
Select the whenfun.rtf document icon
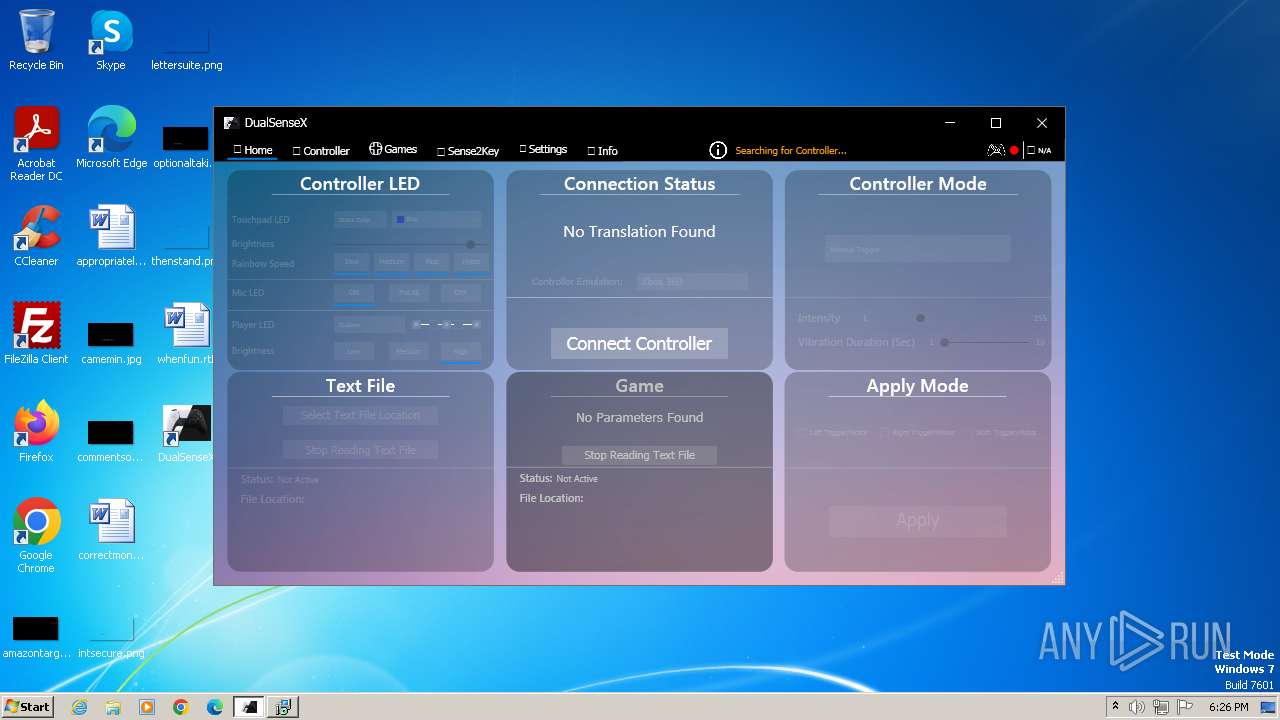tap(186, 334)
